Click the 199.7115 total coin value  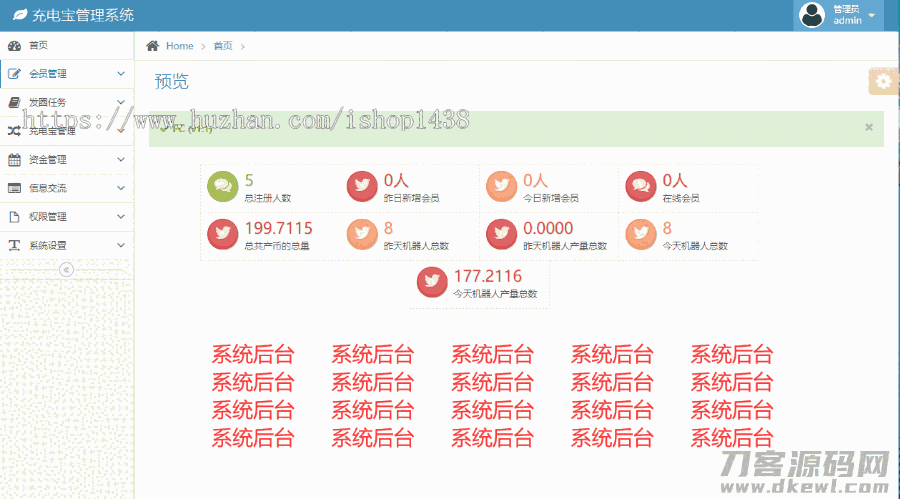coord(278,229)
